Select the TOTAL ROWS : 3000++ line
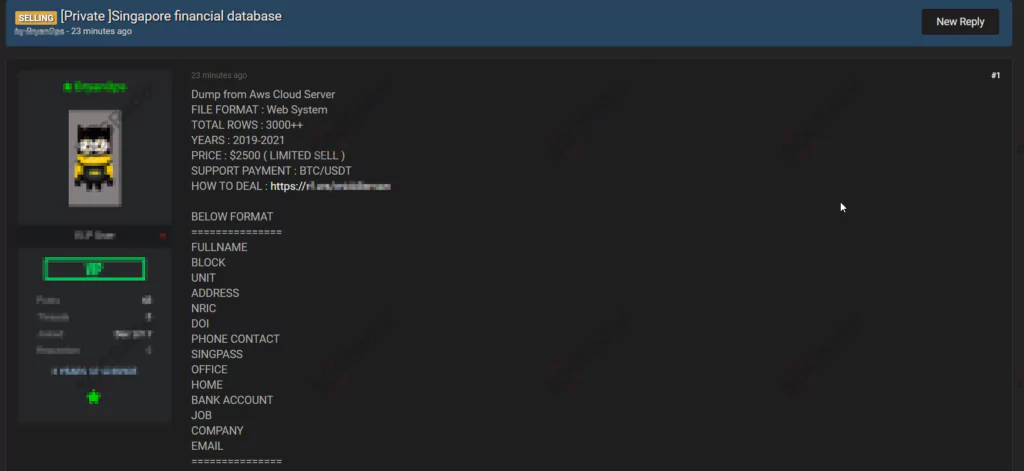 click(x=247, y=125)
